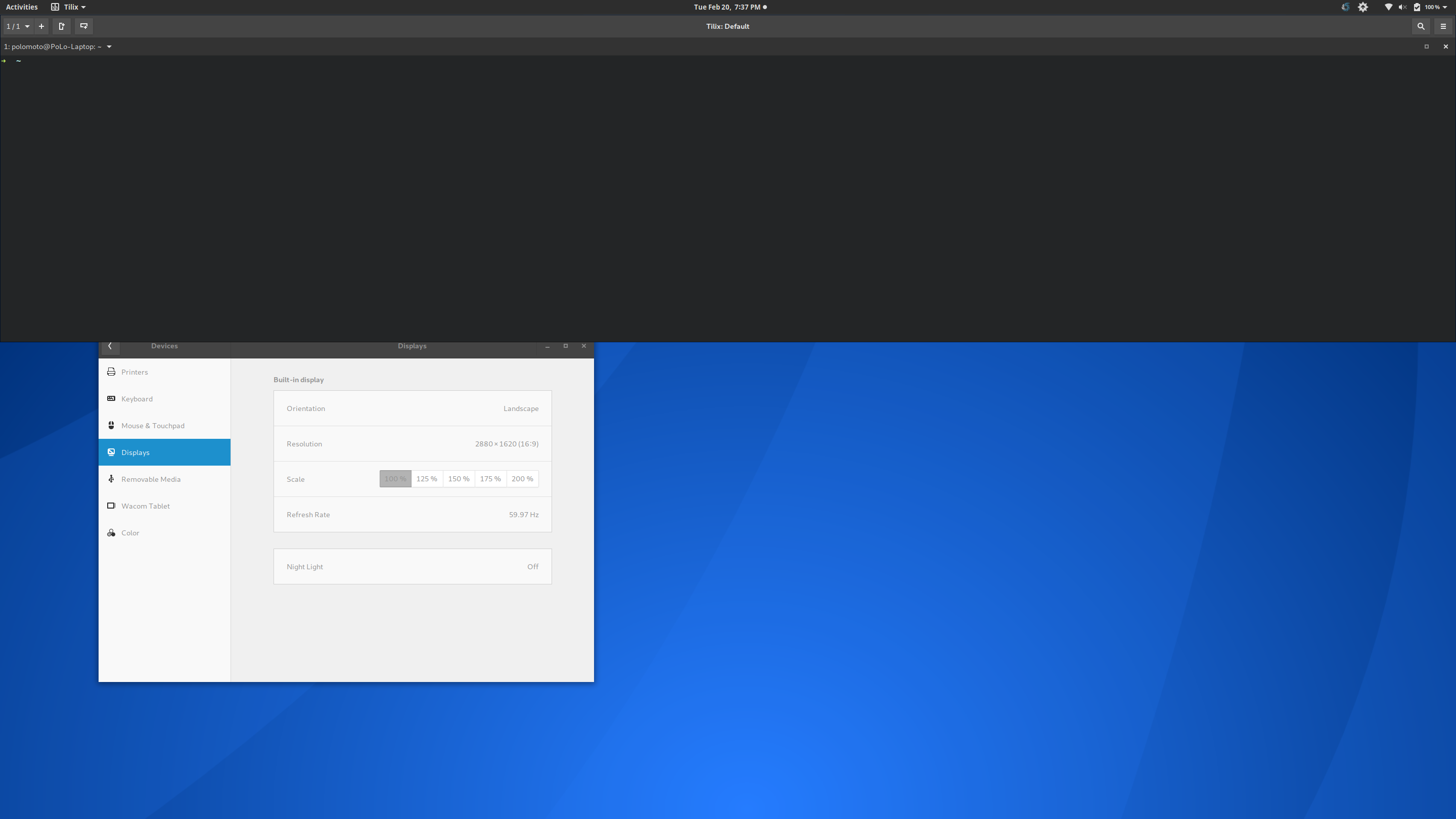Select the 125 % scale option
Screen dimensions: 1456x819
[427, 479]
